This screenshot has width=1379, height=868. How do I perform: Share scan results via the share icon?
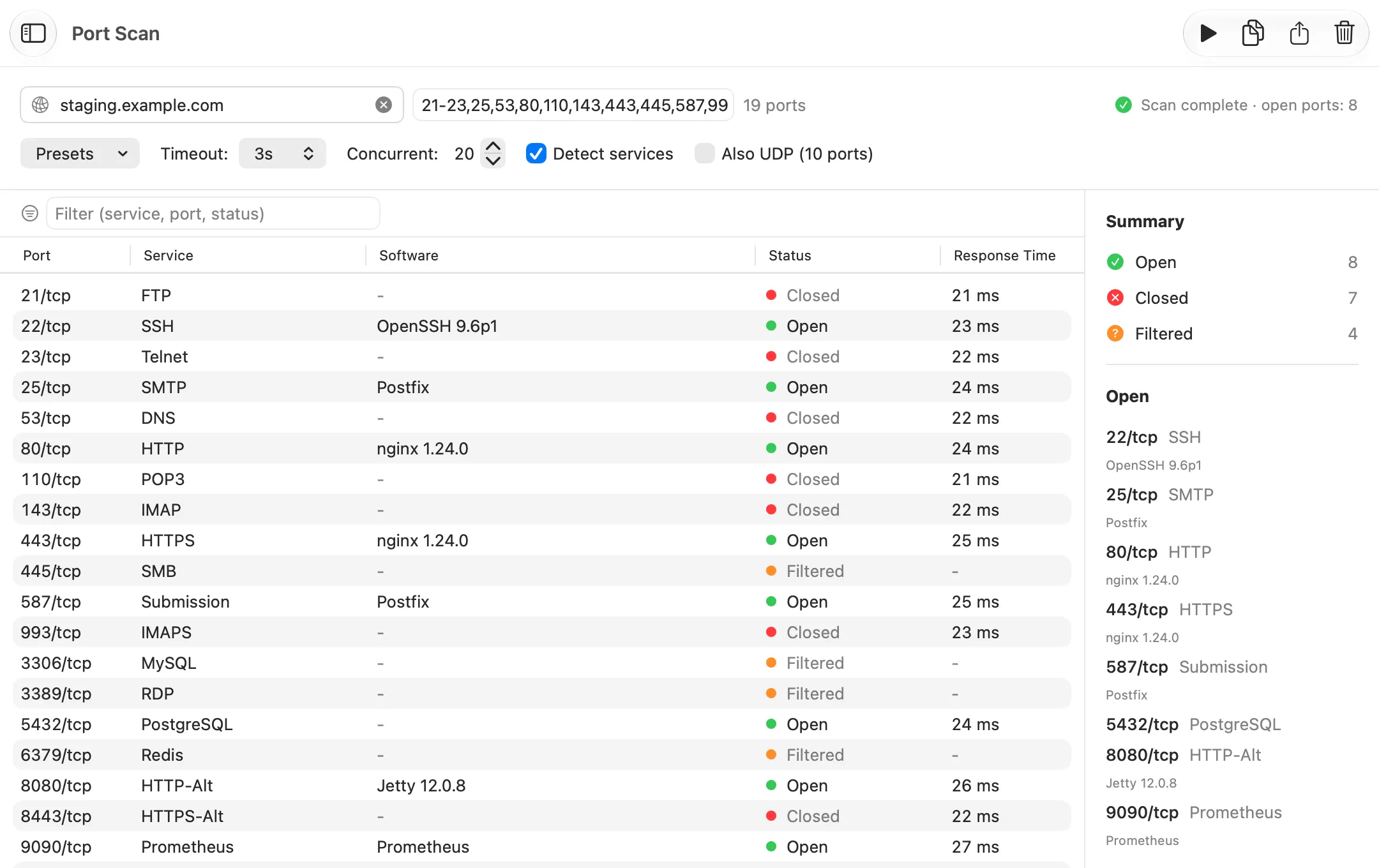[x=1299, y=33]
